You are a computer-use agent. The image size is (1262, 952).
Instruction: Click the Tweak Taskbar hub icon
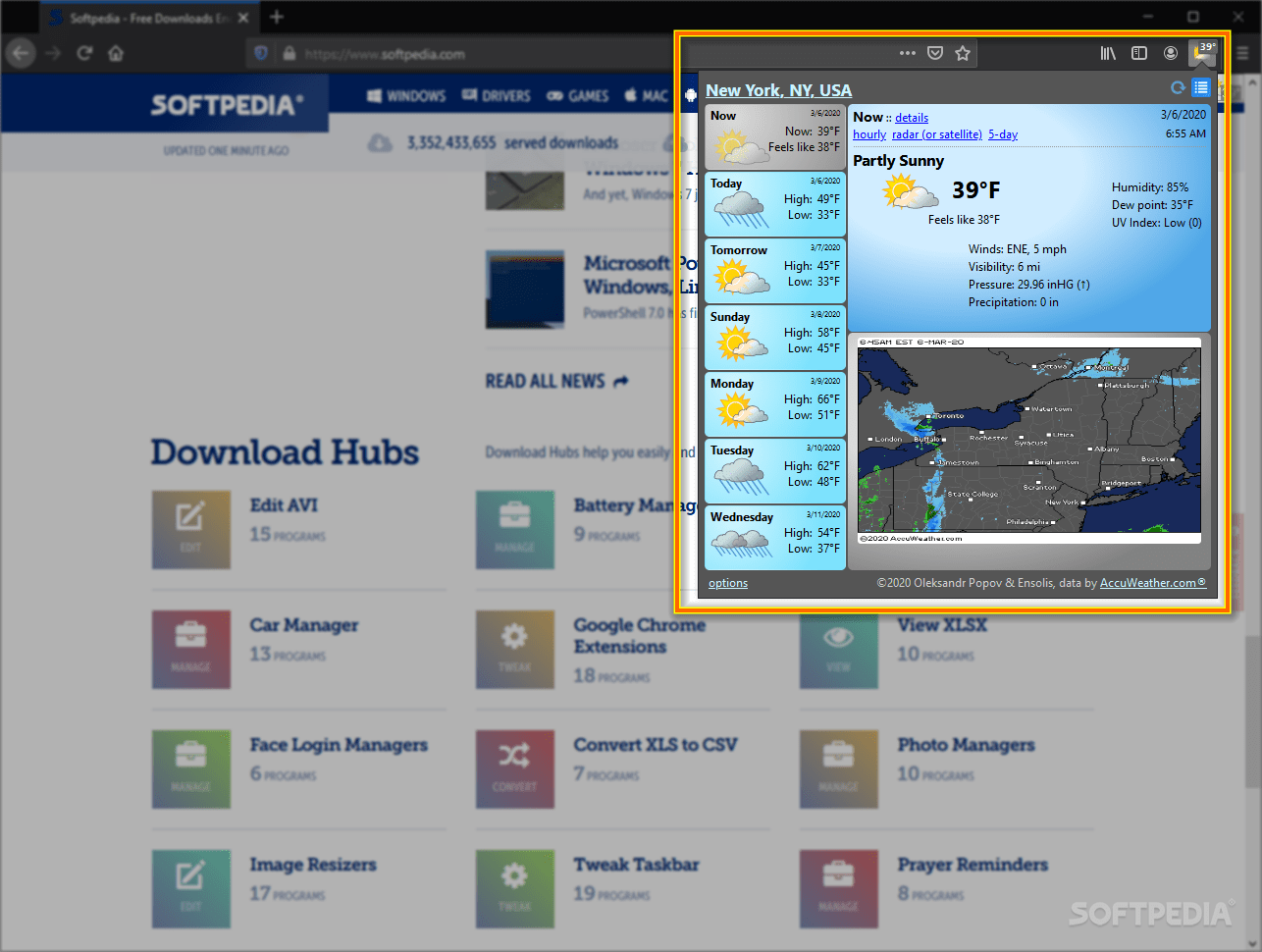515,888
